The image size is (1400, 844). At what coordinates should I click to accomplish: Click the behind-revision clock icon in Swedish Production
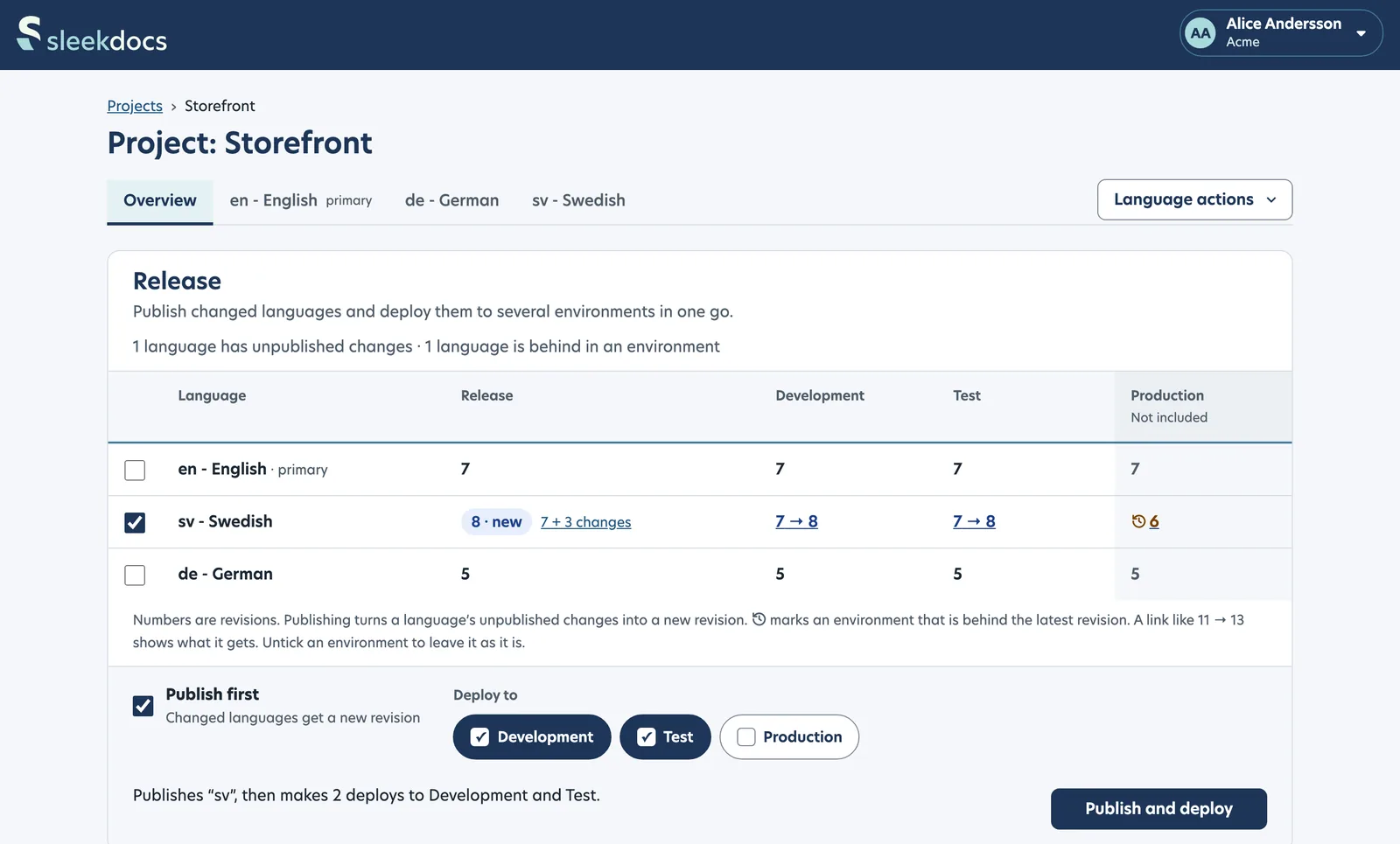coord(1138,521)
